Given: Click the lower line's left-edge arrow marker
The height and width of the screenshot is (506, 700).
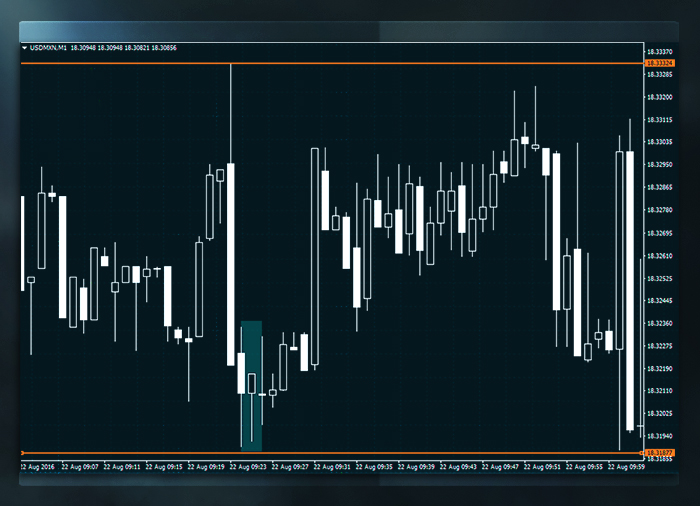Looking at the screenshot, I should tap(23, 453).
